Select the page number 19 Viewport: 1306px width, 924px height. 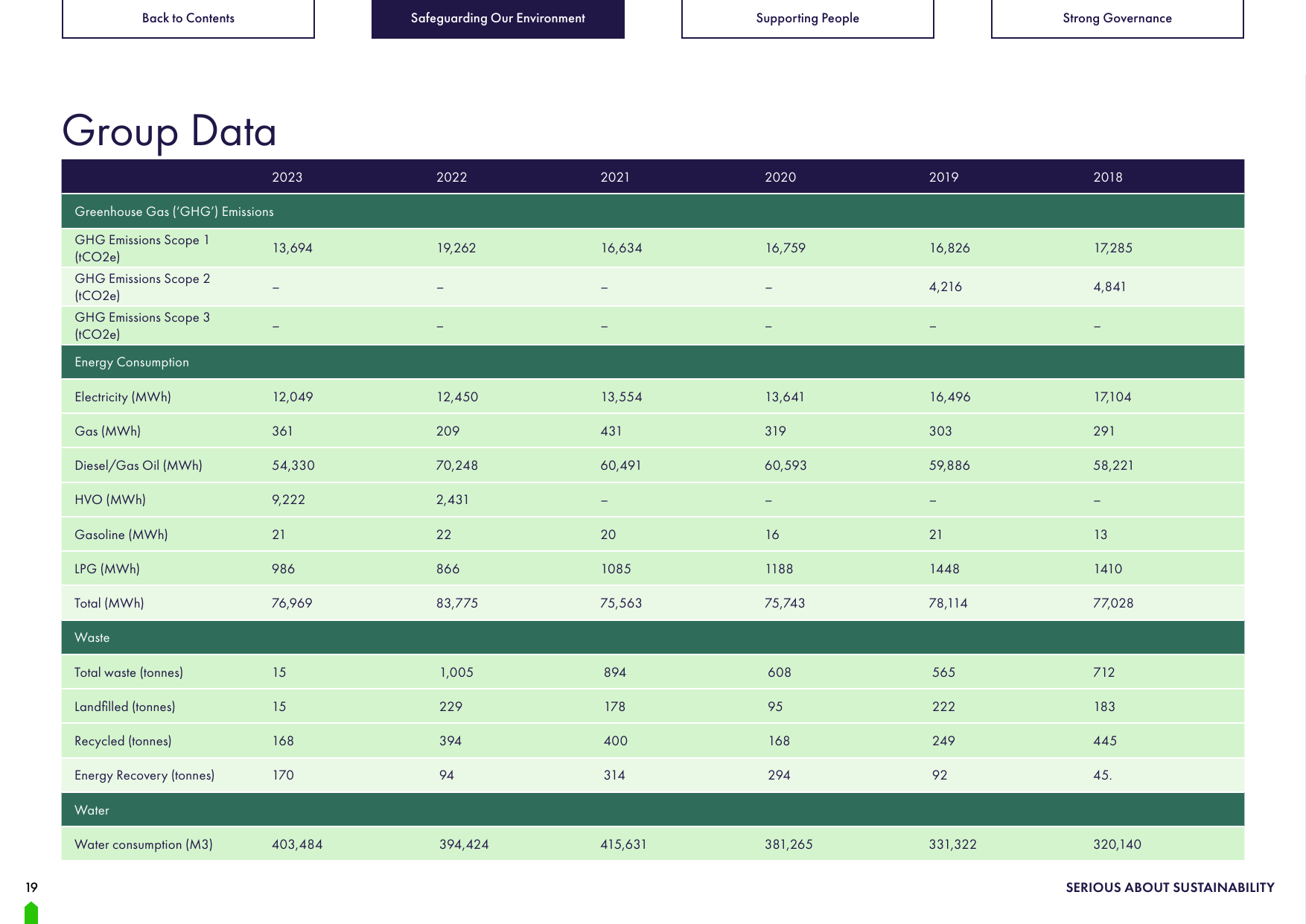[x=31, y=888]
